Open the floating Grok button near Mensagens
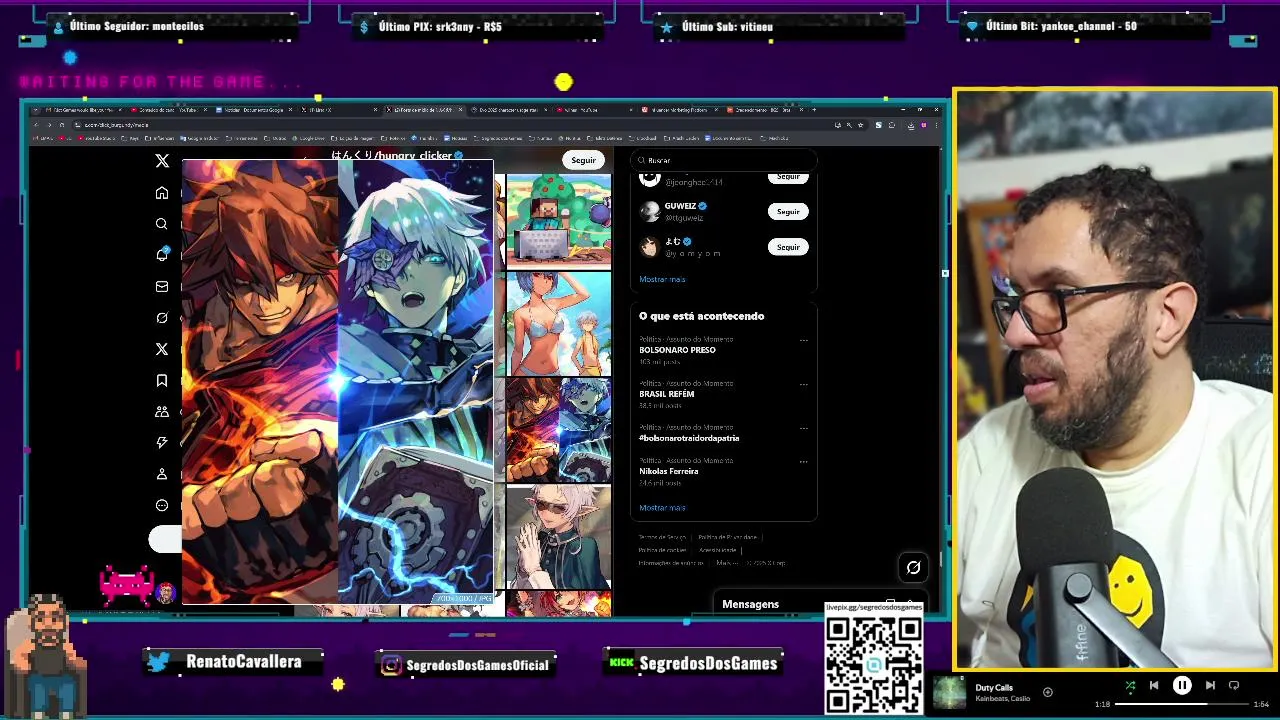The width and height of the screenshot is (1280, 720). coord(913,568)
